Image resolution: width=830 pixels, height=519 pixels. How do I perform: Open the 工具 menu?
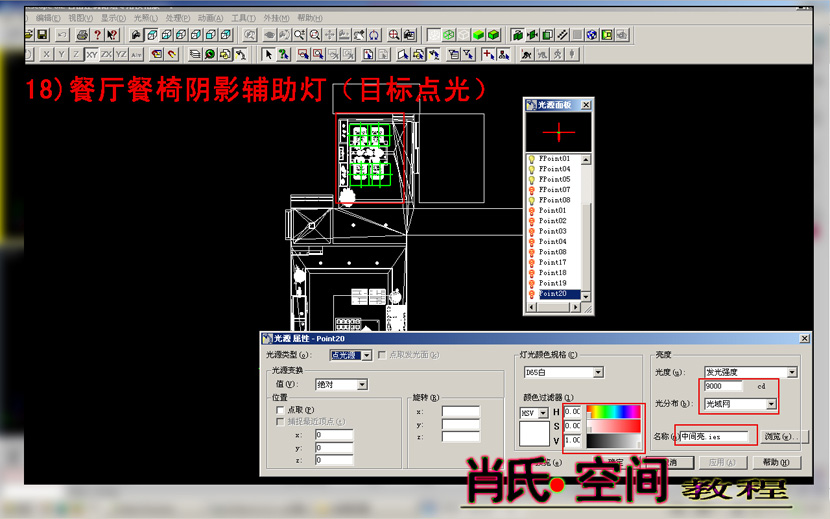pyautogui.click(x=243, y=18)
